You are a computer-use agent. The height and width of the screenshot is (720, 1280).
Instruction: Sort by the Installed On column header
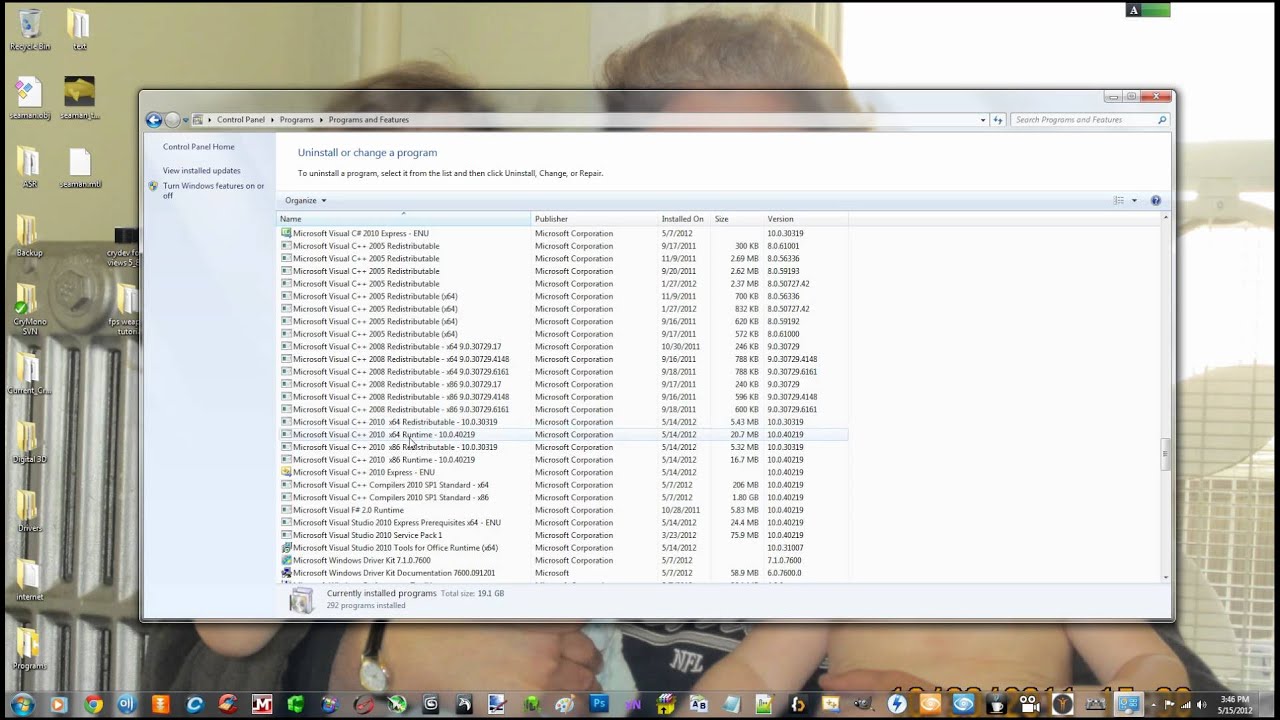coord(684,219)
